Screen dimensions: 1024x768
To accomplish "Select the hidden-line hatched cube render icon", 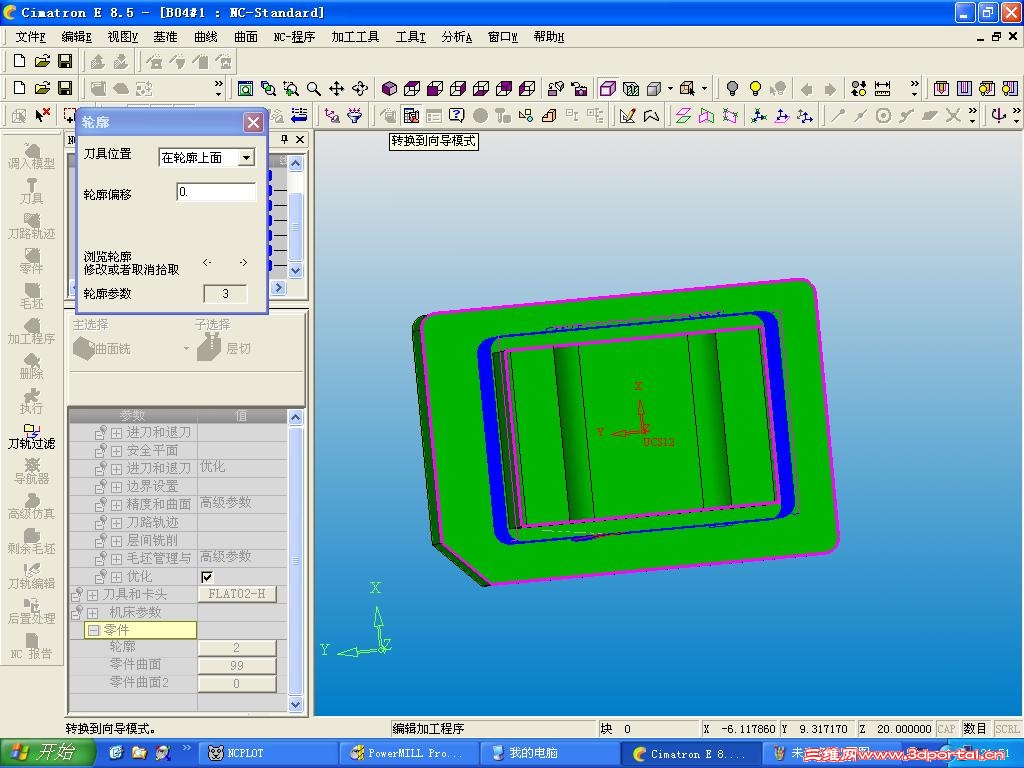I will (631, 88).
